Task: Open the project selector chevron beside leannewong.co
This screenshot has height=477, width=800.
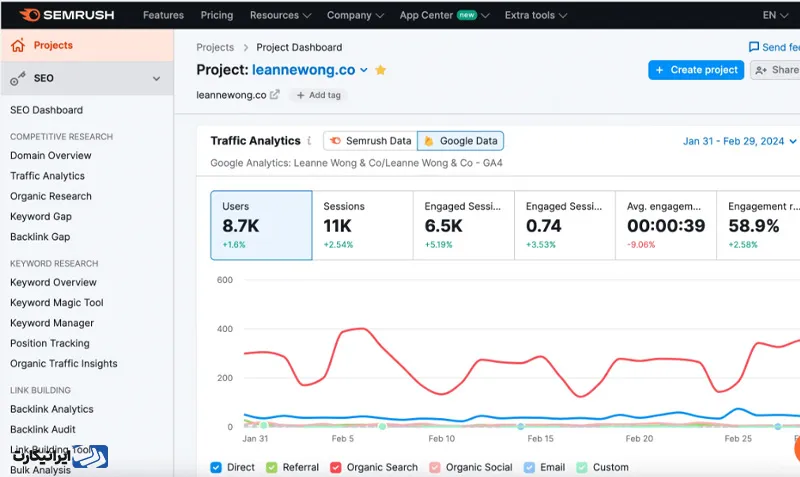Action: (x=364, y=70)
